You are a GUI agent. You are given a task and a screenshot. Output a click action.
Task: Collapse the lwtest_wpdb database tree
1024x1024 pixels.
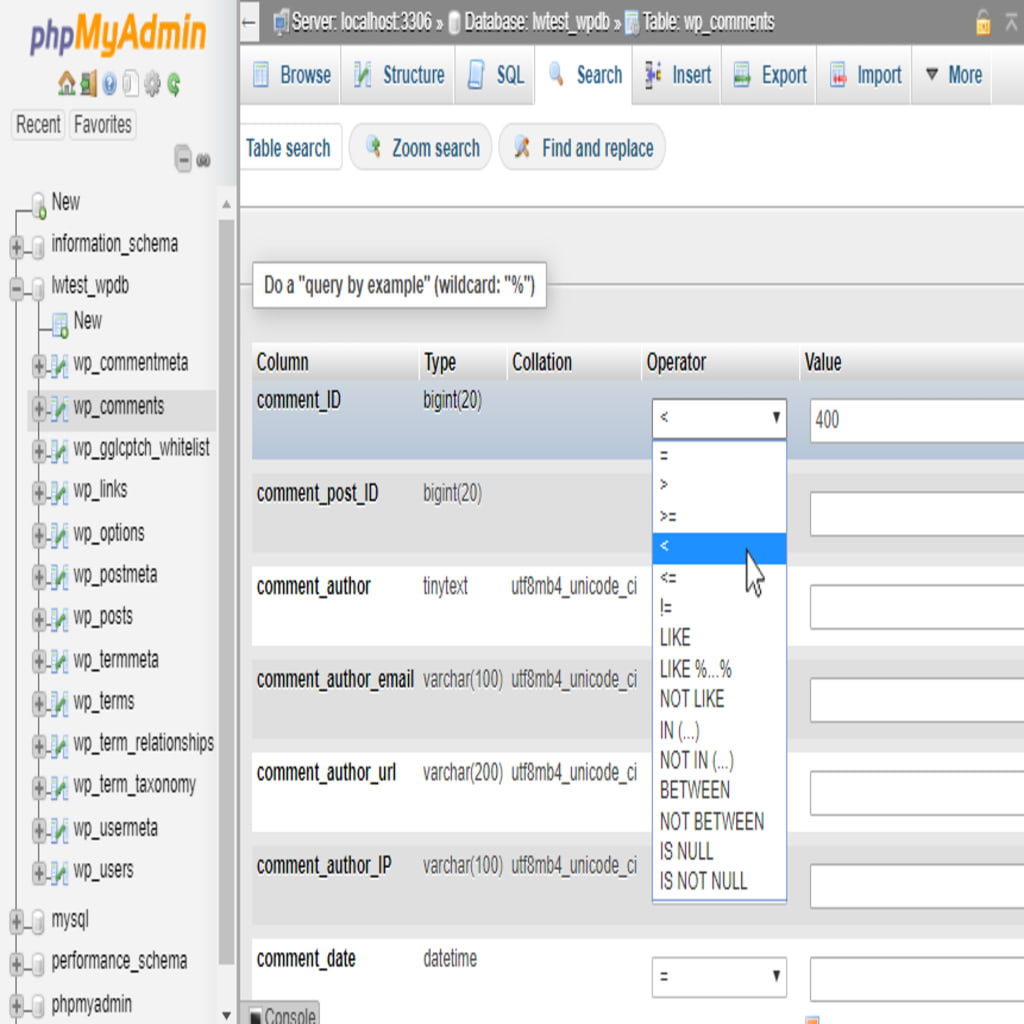(17, 288)
